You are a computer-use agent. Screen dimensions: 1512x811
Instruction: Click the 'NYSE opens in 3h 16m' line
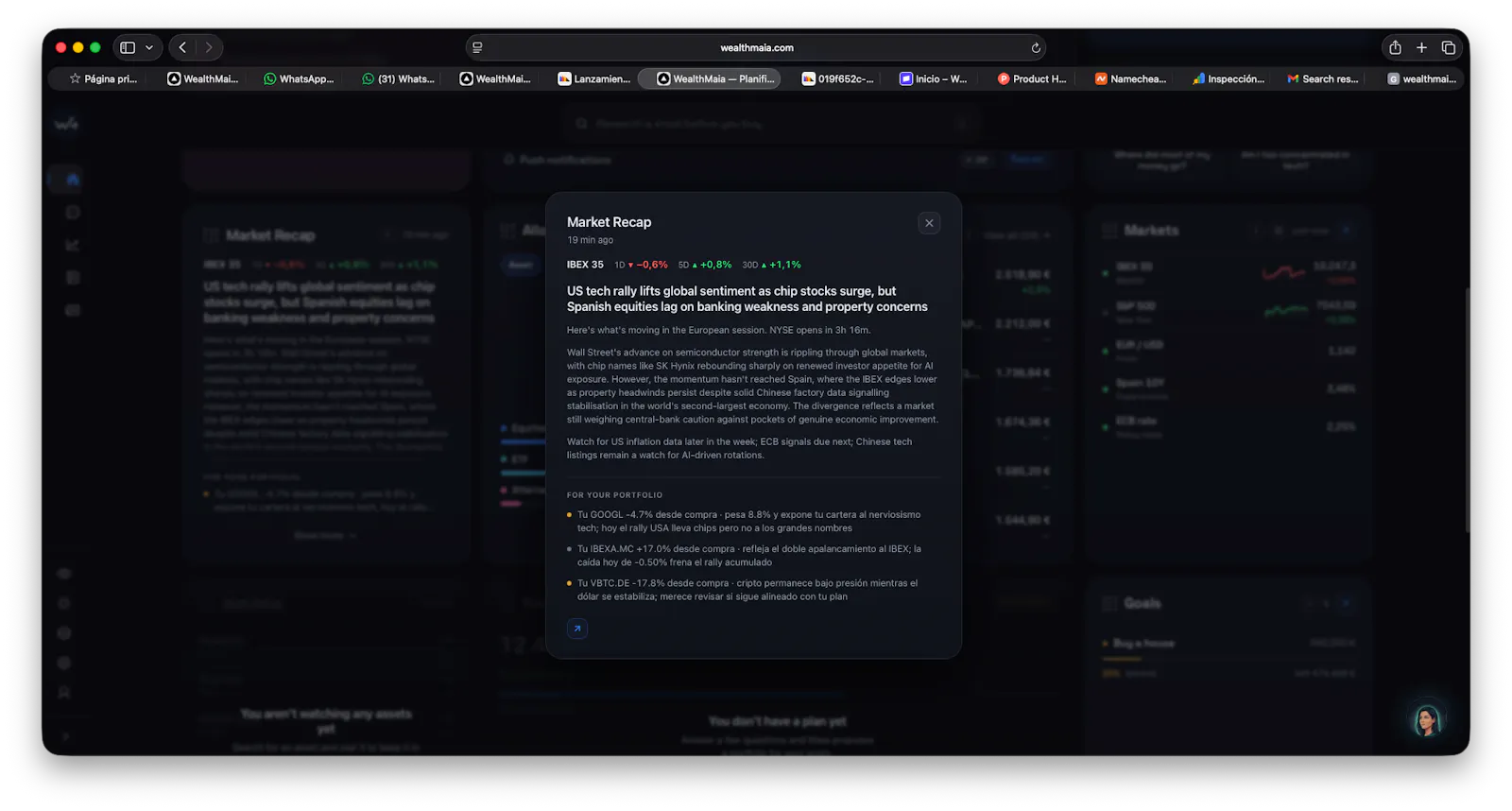(x=718, y=330)
